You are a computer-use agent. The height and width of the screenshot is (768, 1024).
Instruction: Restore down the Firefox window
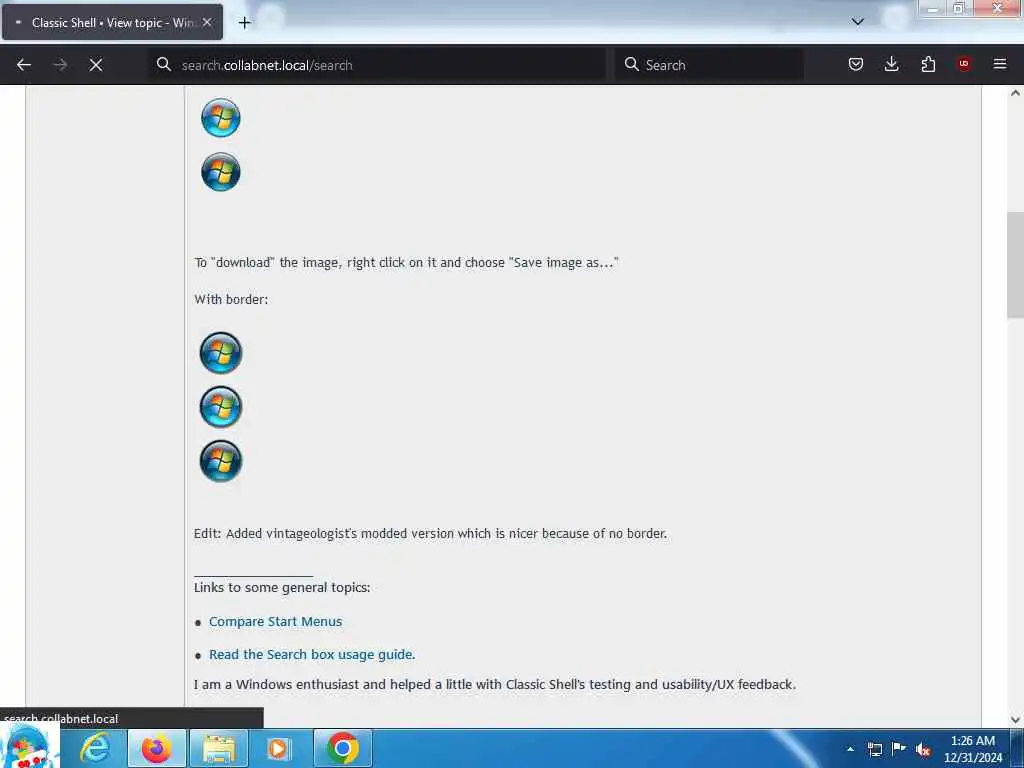(x=959, y=8)
